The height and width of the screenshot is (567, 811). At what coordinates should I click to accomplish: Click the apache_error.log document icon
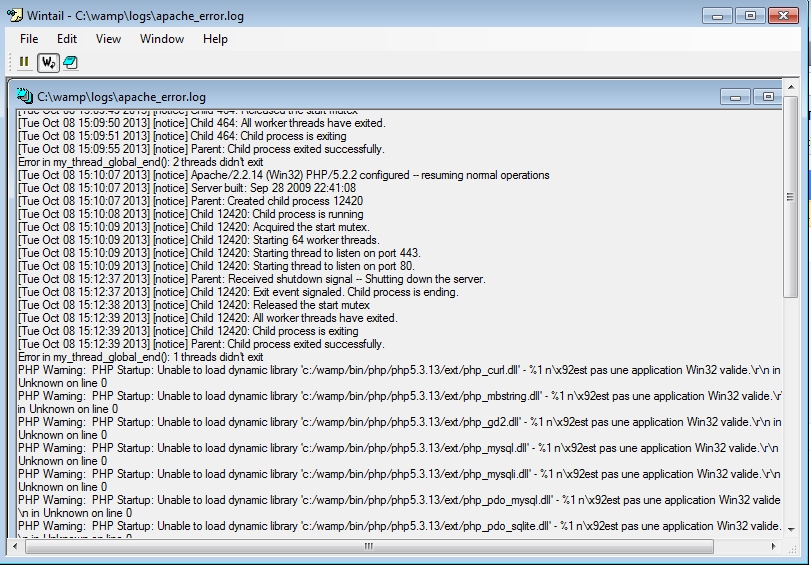pyautogui.click(x=25, y=97)
